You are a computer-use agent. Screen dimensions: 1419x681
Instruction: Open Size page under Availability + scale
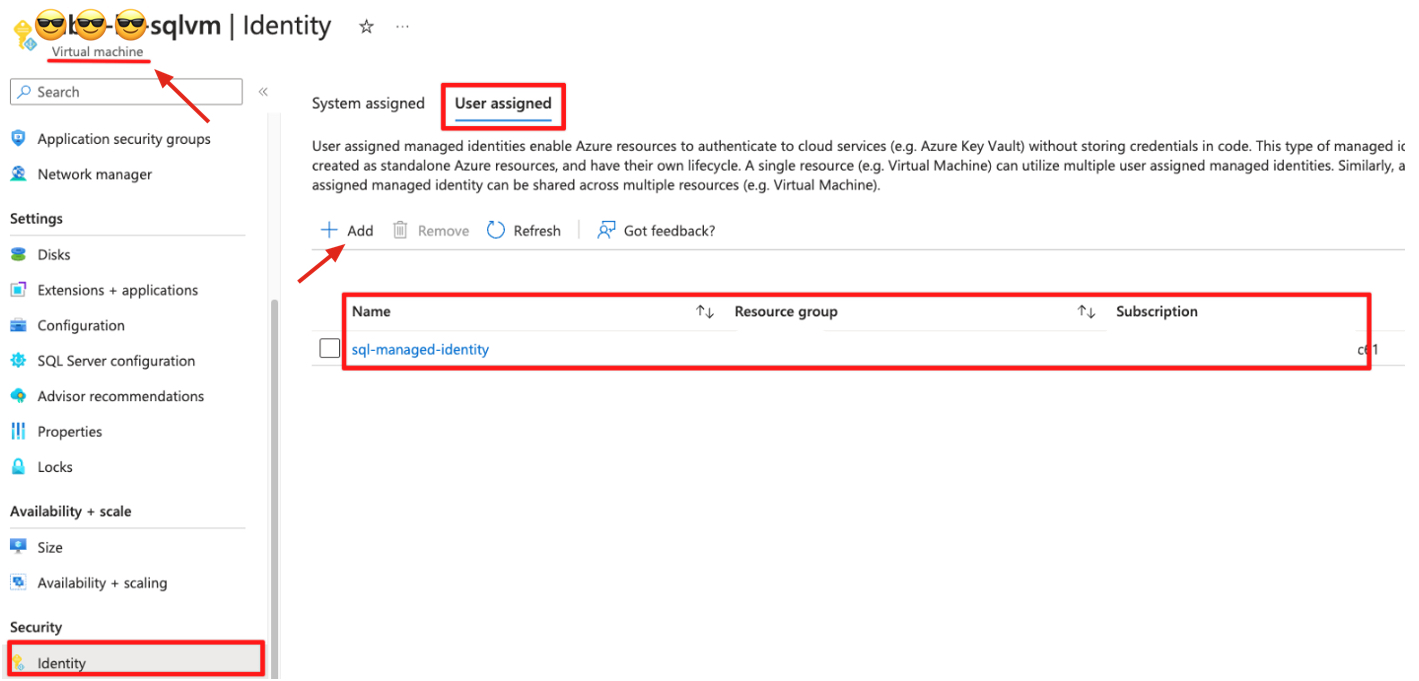tap(50, 548)
